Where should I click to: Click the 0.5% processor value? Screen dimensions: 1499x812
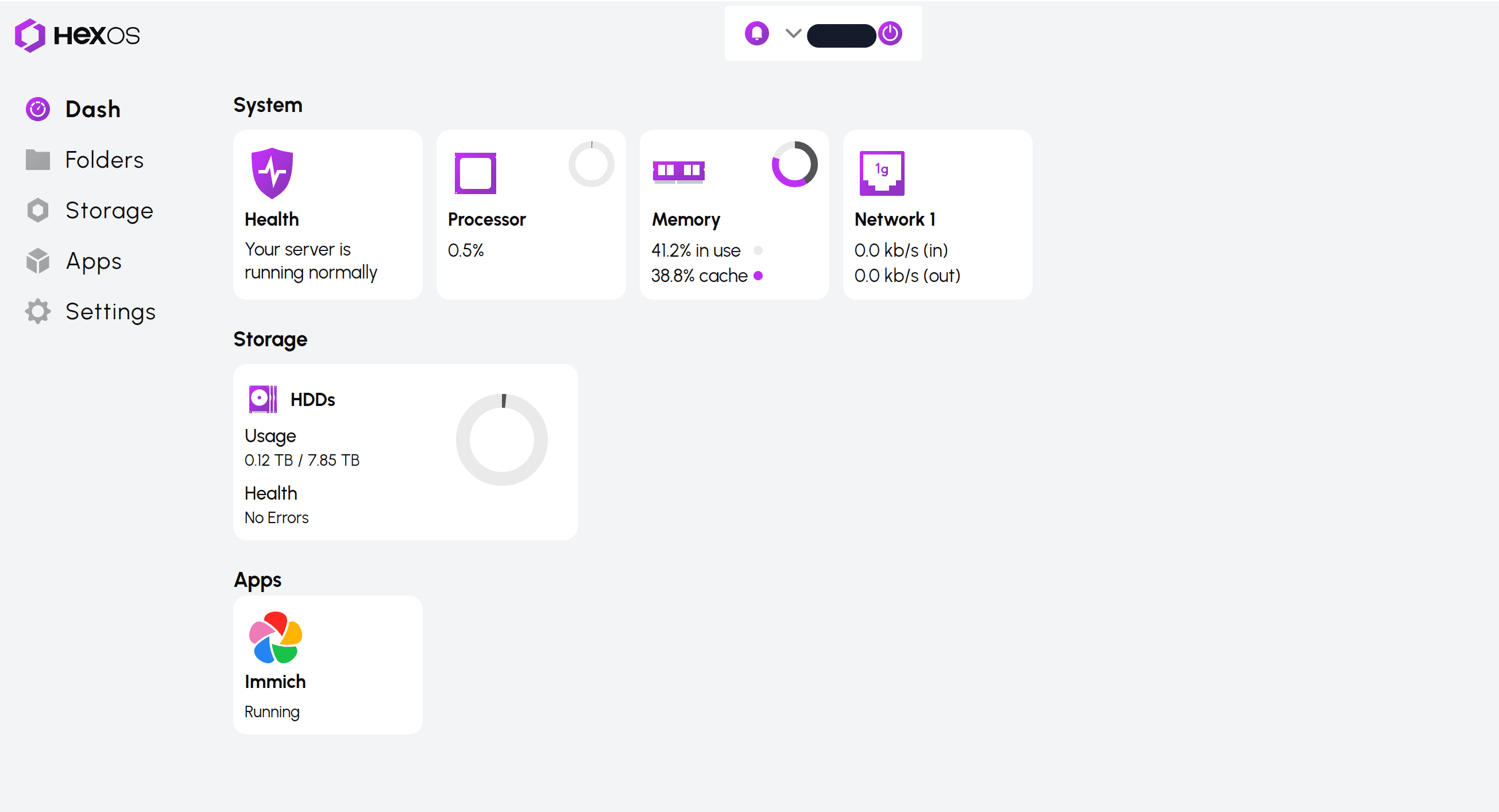pyautogui.click(x=466, y=250)
